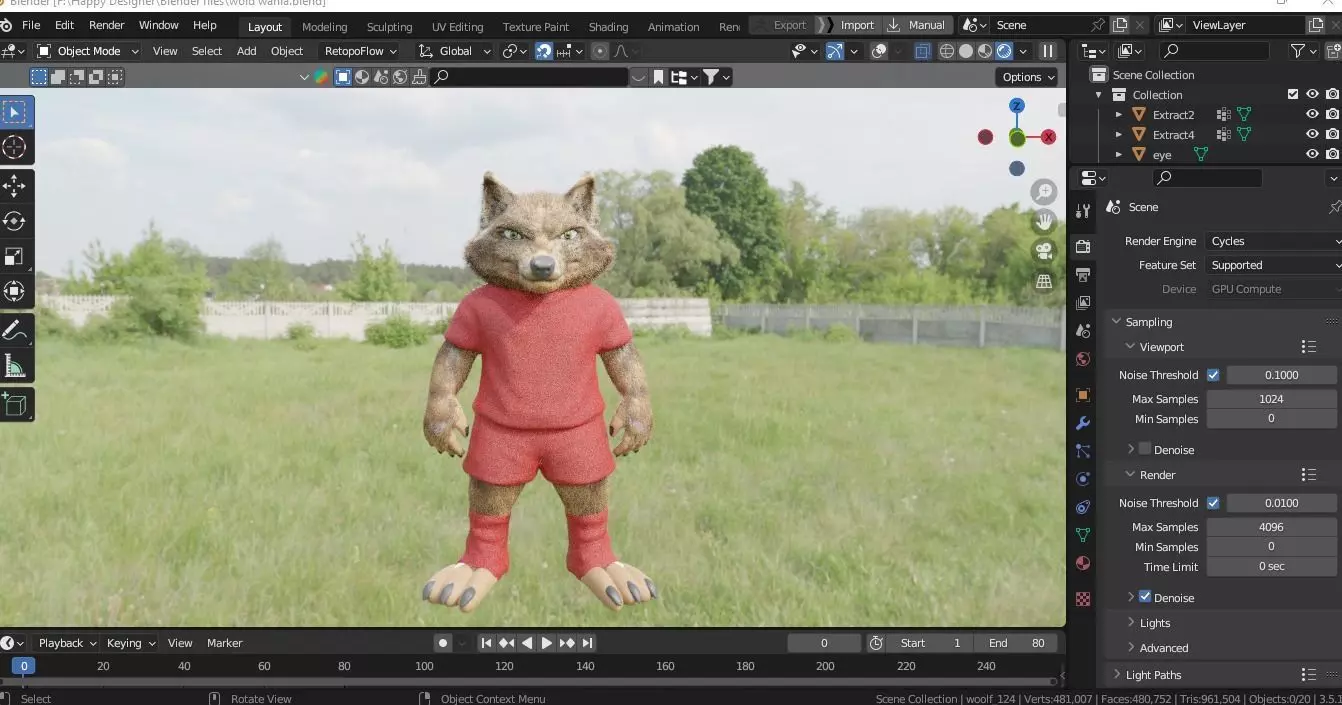Toggle proportional editing
Viewport: 1342px width, 705px height.
click(600, 51)
